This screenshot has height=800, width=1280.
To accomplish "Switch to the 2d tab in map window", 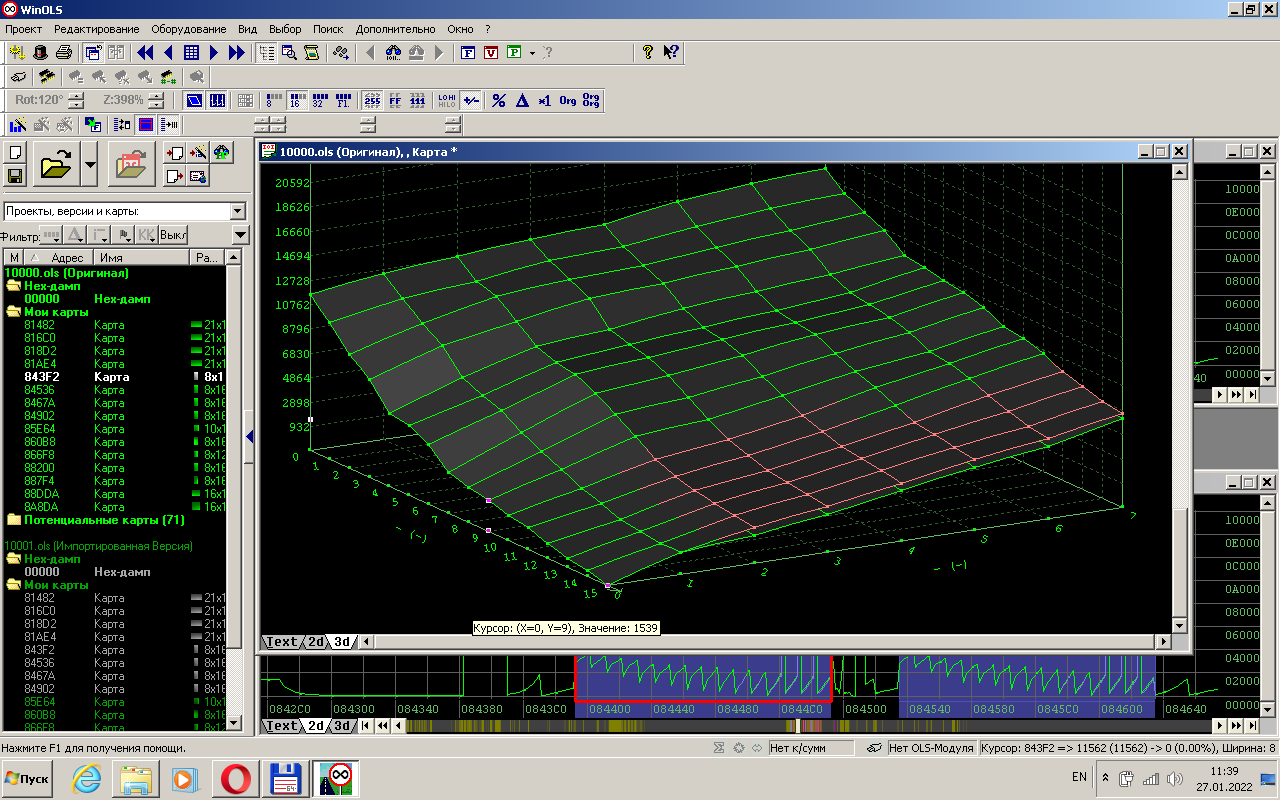I will pos(316,642).
